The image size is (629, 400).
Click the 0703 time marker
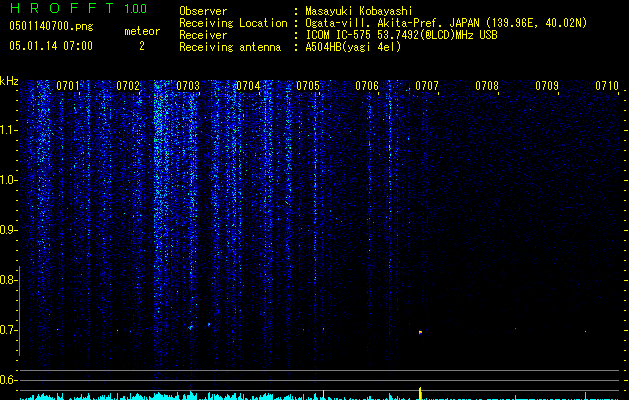coord(188,86)
